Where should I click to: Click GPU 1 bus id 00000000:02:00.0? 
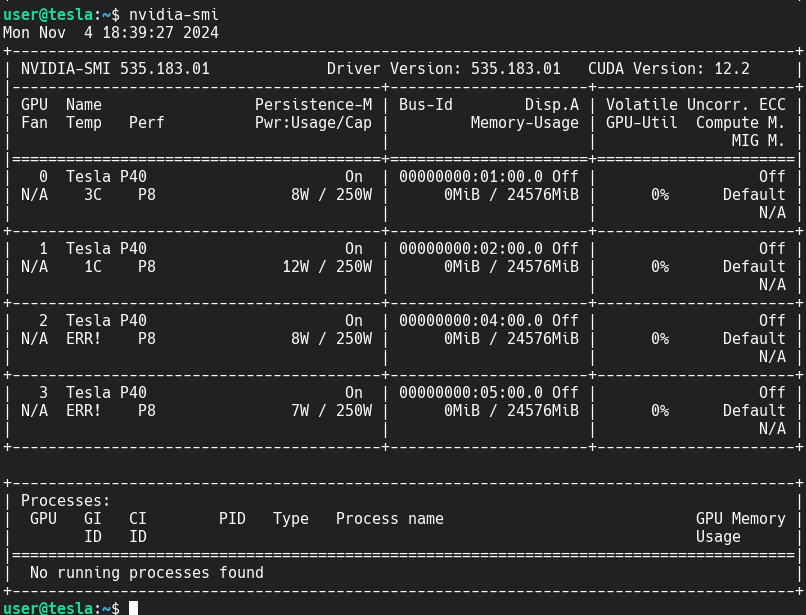click(471, 248)
